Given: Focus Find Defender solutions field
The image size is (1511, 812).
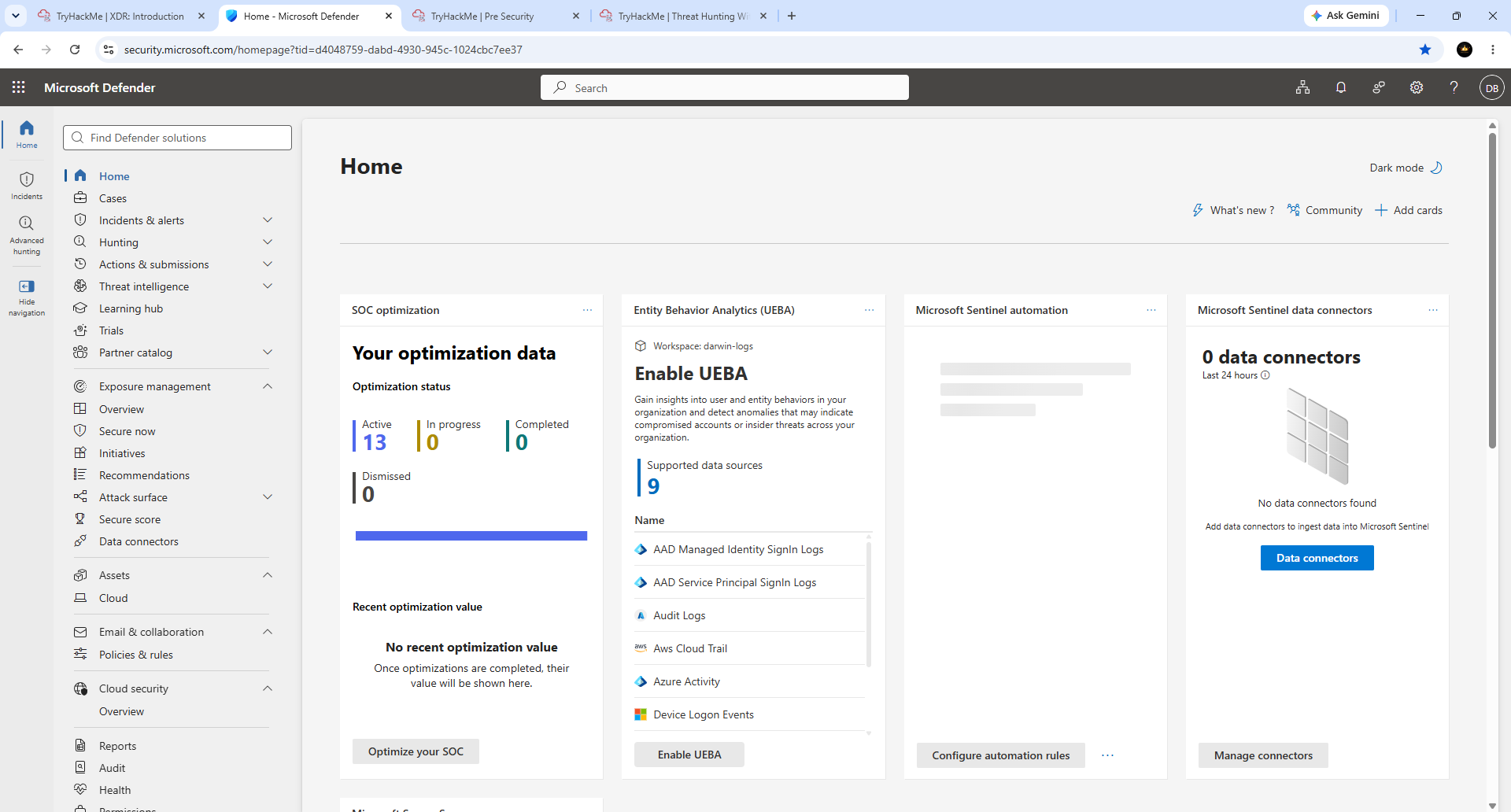Looking at the screenshot, I should click(177, 138).
